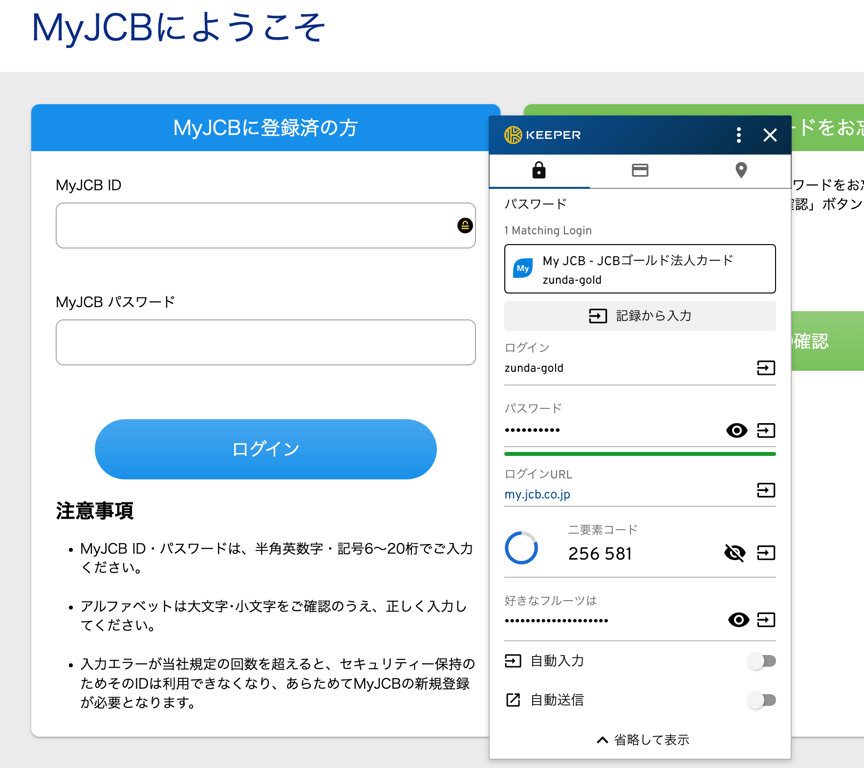
Task: Click the 記録から入力 button
Action: pyautogui.click(x=640, y=315)
